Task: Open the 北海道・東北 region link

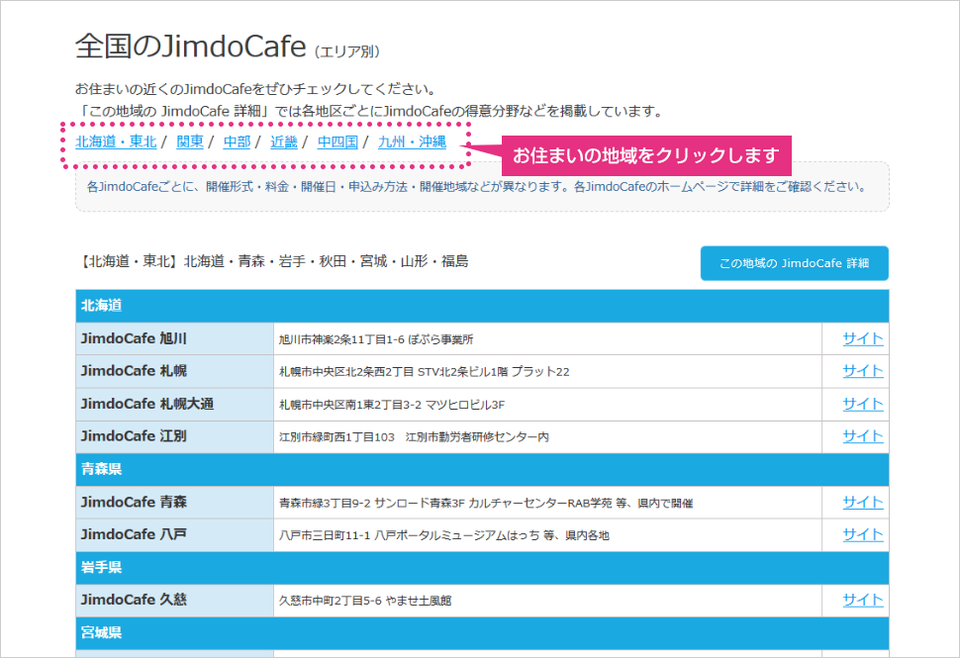Action: click(116, 142)
